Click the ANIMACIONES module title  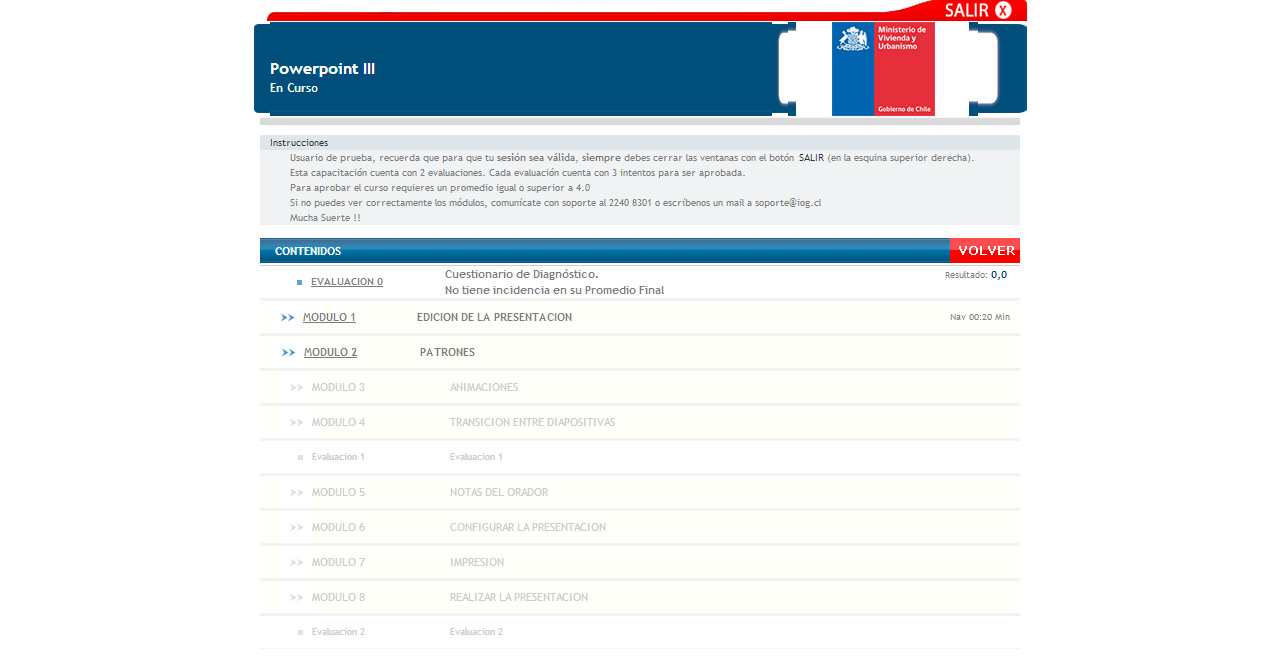[484, 387]
